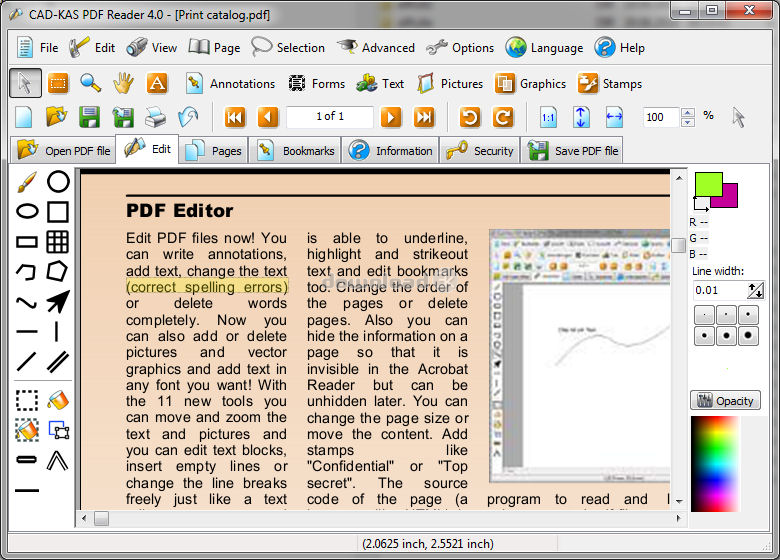780x560 pixels.
Task: Open the Graphics toolbar menu
Action: 530,84
